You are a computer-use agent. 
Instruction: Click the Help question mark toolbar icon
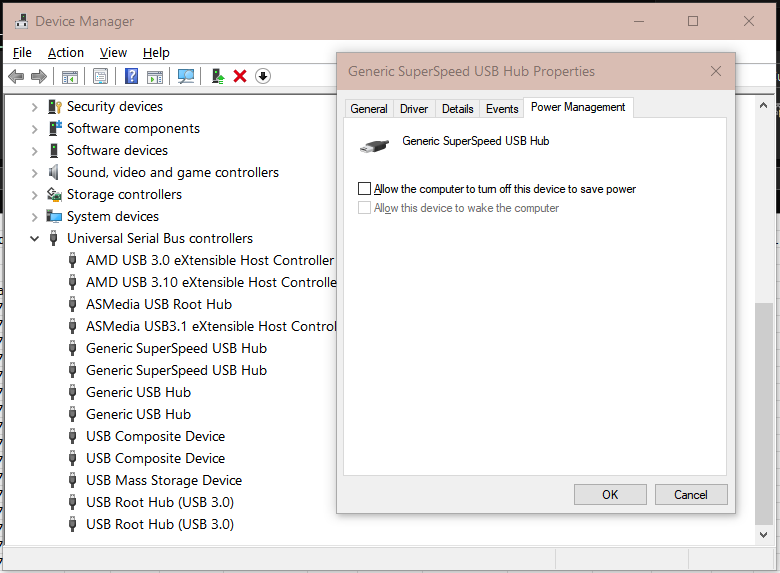point(131,76)
